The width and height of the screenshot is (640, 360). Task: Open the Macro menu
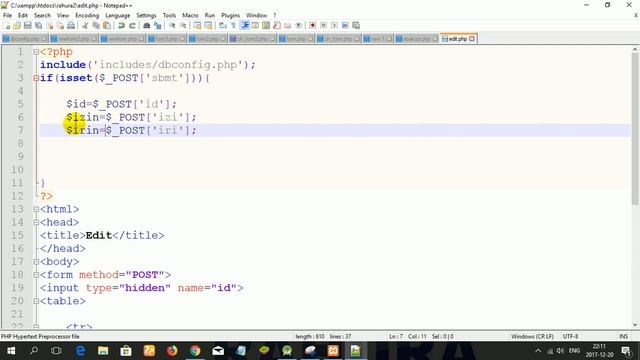click(190, 16)
